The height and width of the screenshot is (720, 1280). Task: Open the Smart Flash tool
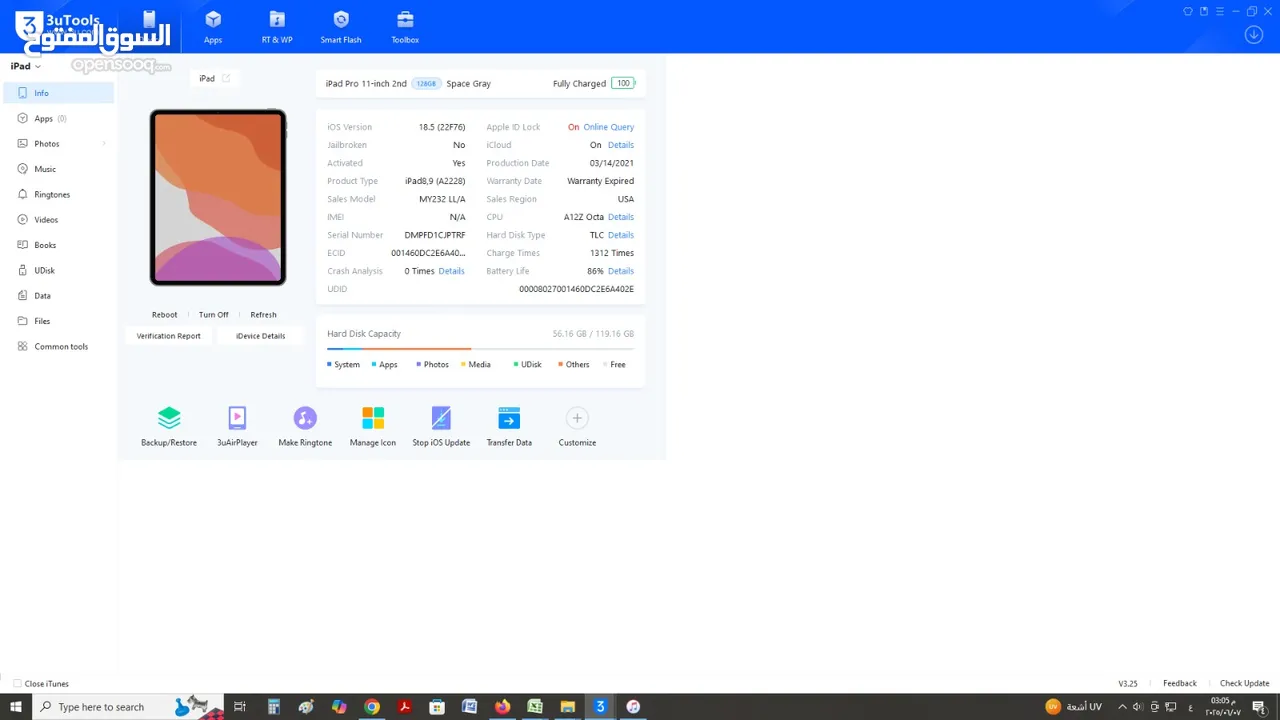[341, 27]
